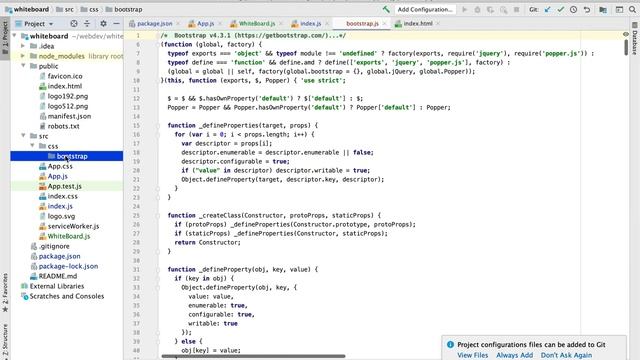The width and height of the screenshot is (640, 360).
Task: Collapse the whiteboard root folder
Action: pyautogui.click(x=15, y=36)
